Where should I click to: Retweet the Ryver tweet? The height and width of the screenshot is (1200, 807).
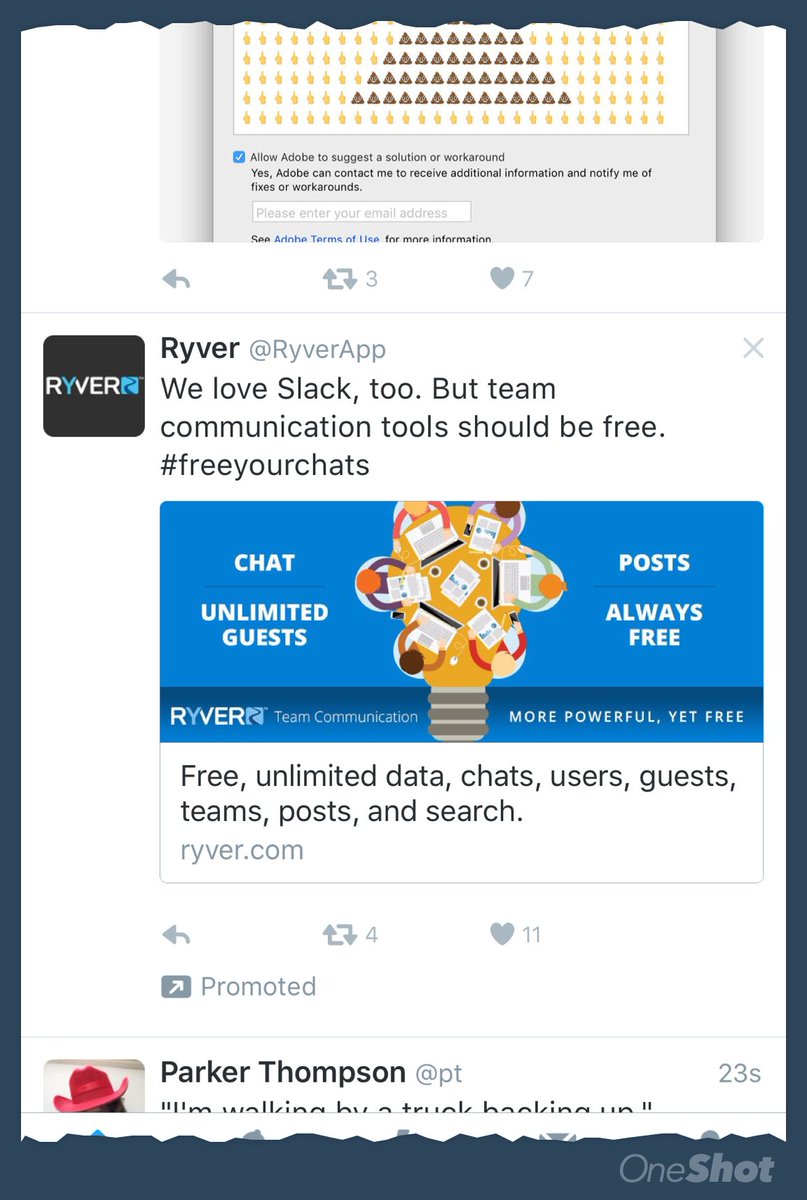340,935
